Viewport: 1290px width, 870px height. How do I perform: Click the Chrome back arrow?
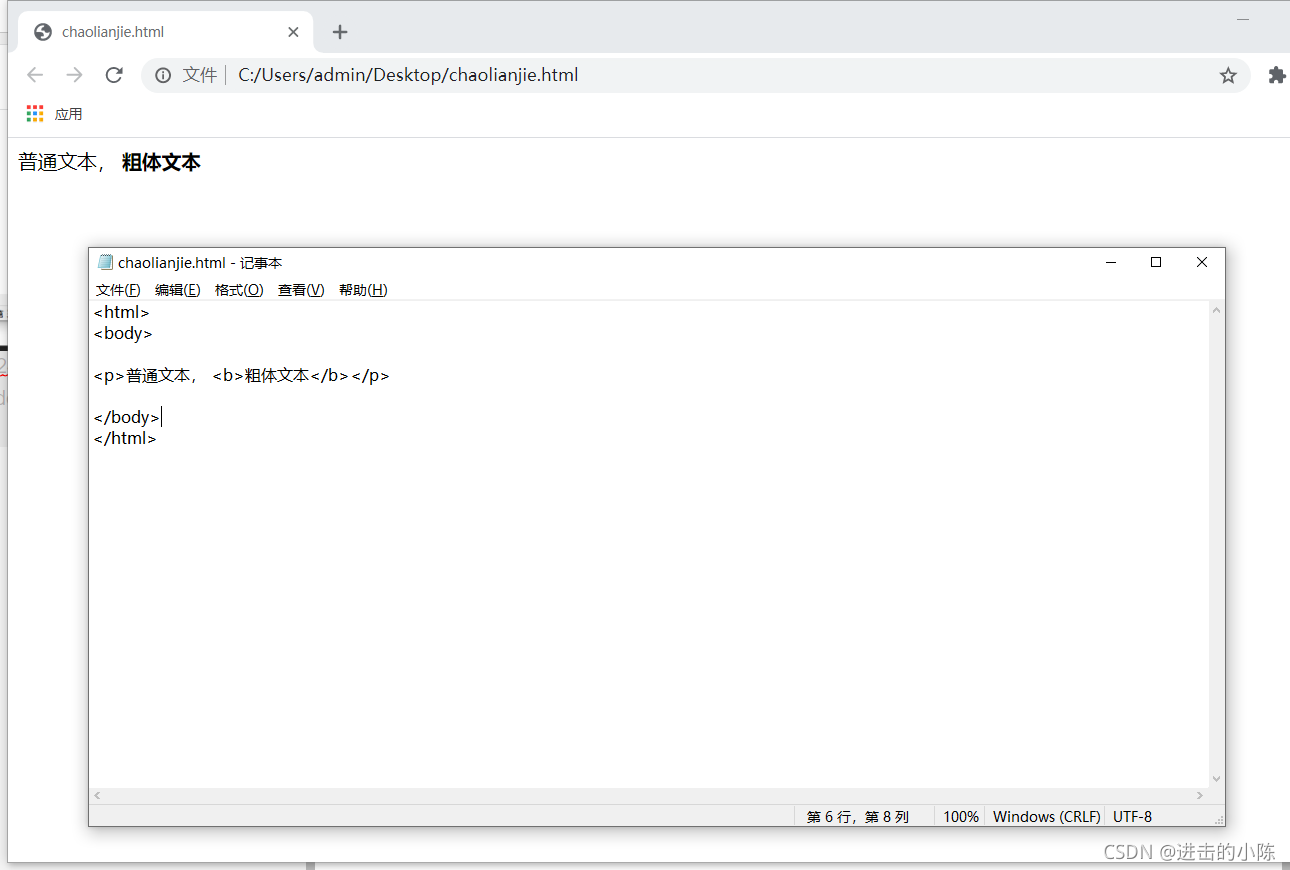pyautogui.click(x=35, y=75)
